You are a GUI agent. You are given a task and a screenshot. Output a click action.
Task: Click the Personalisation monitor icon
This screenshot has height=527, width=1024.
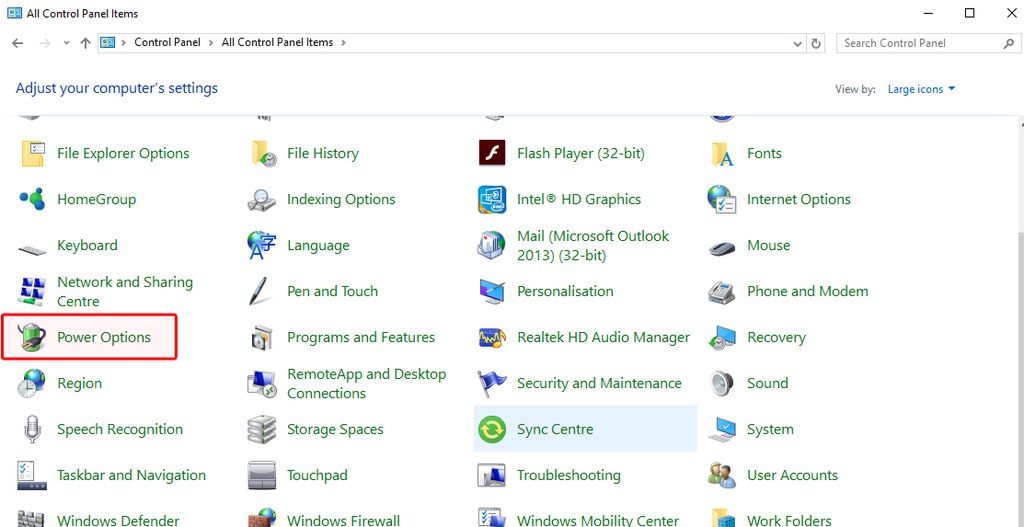[x=492, y=292]
